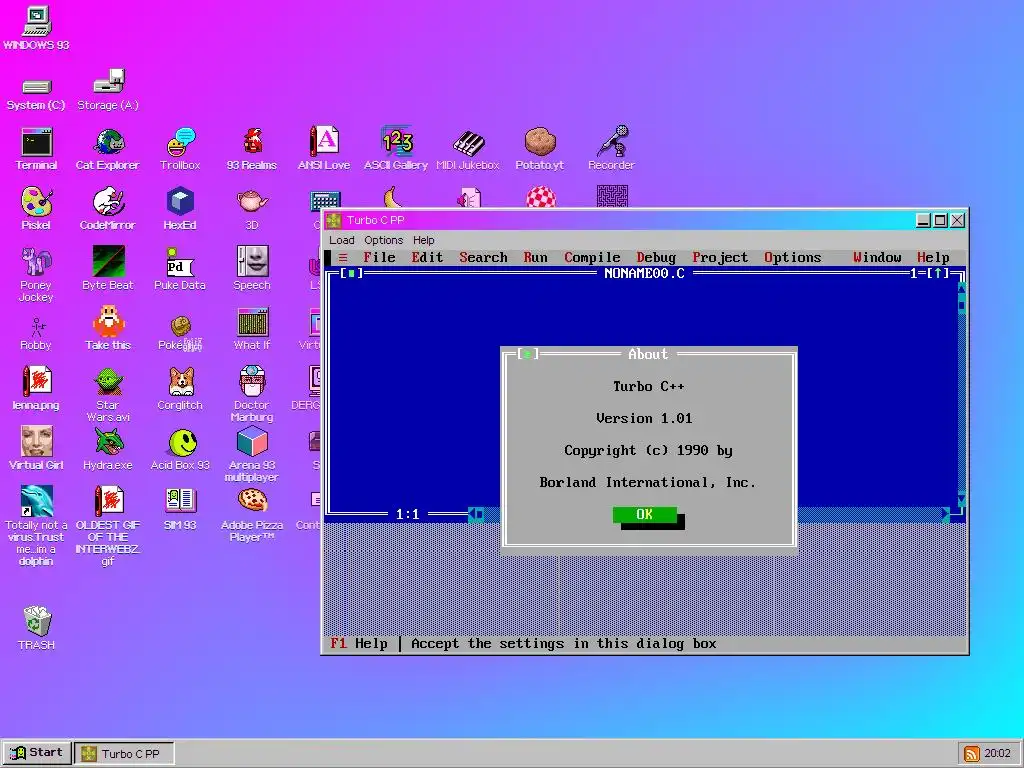Image resolution: width=1024 pixels, height=768 pixels.
Task: Launch the SIM 93 icon
Action: (x=180, y=509)
